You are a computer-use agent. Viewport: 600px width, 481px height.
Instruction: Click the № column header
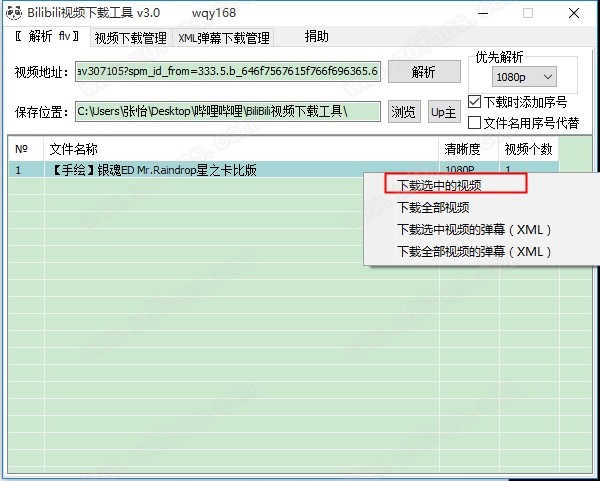tap(26, 149)
